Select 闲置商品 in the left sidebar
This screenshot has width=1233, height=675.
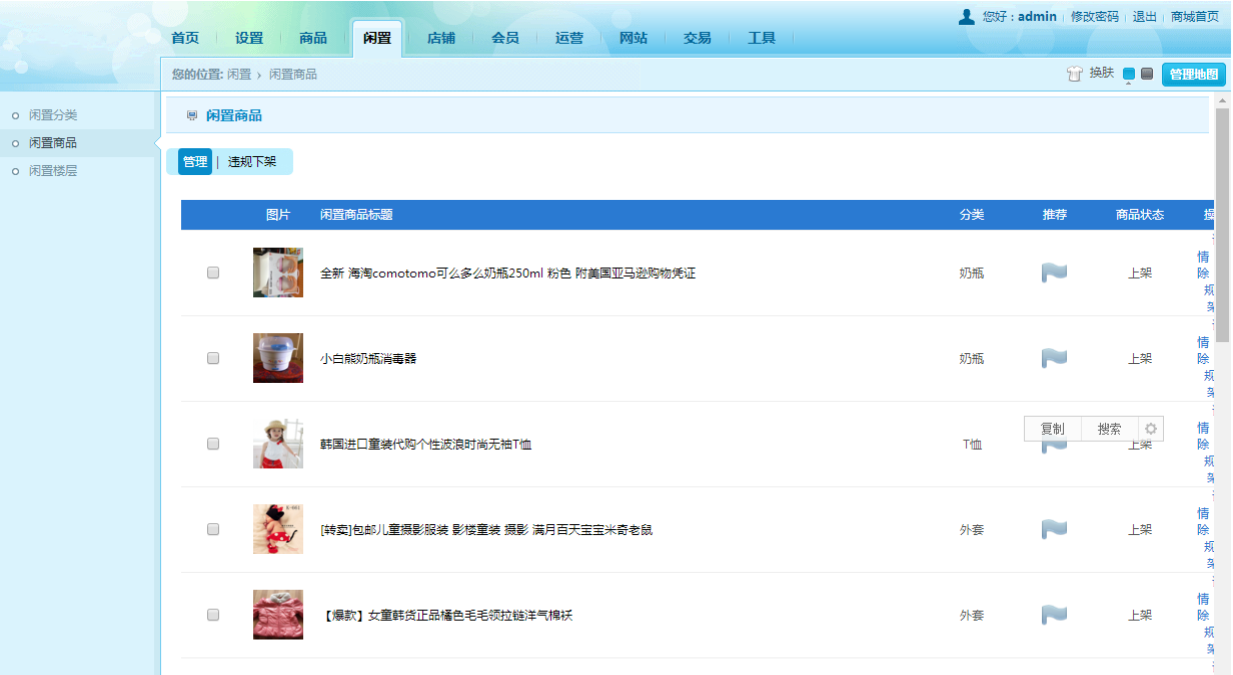tap(53, 143)
